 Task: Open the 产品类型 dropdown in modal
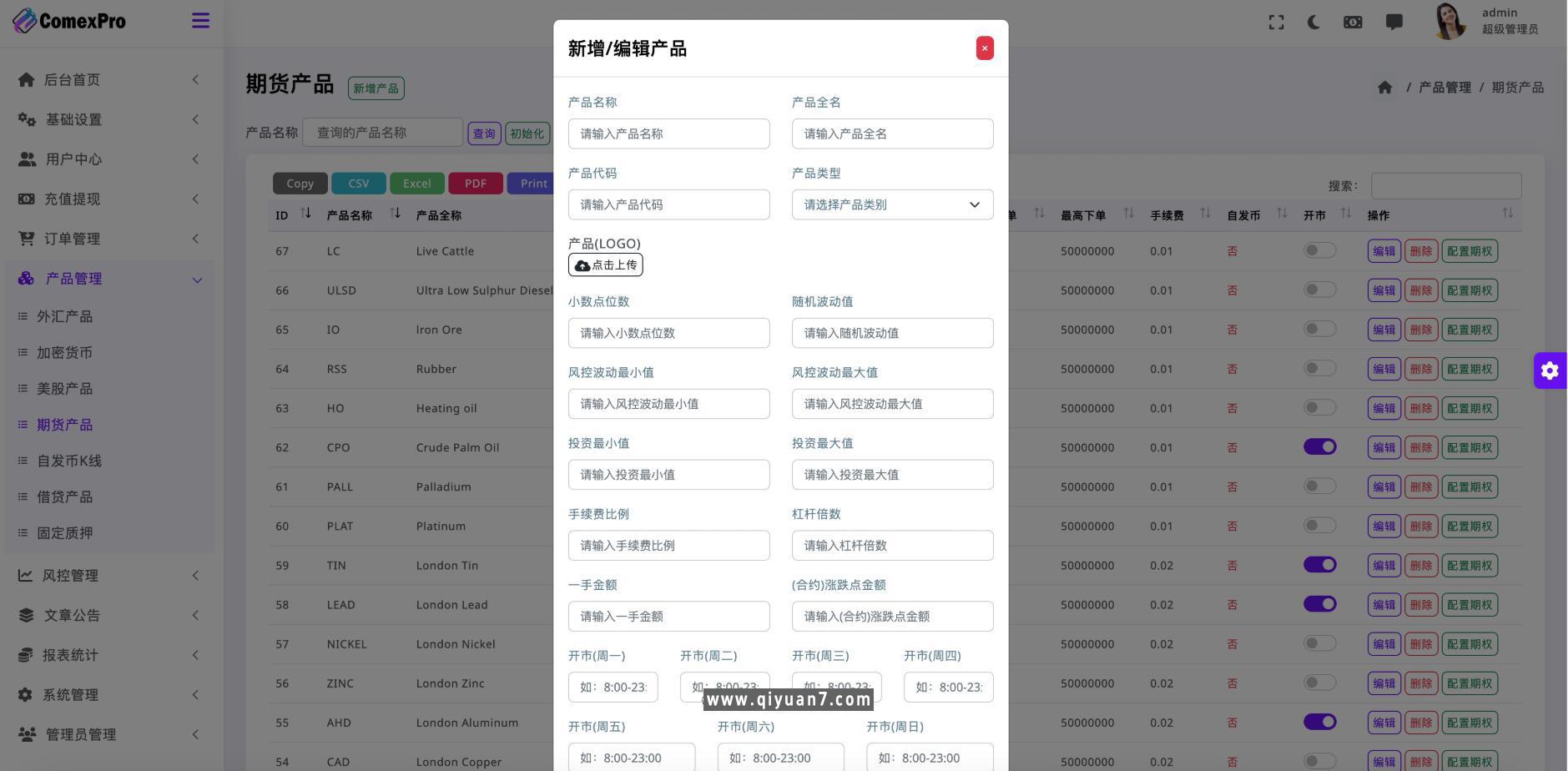coord(891,204)
